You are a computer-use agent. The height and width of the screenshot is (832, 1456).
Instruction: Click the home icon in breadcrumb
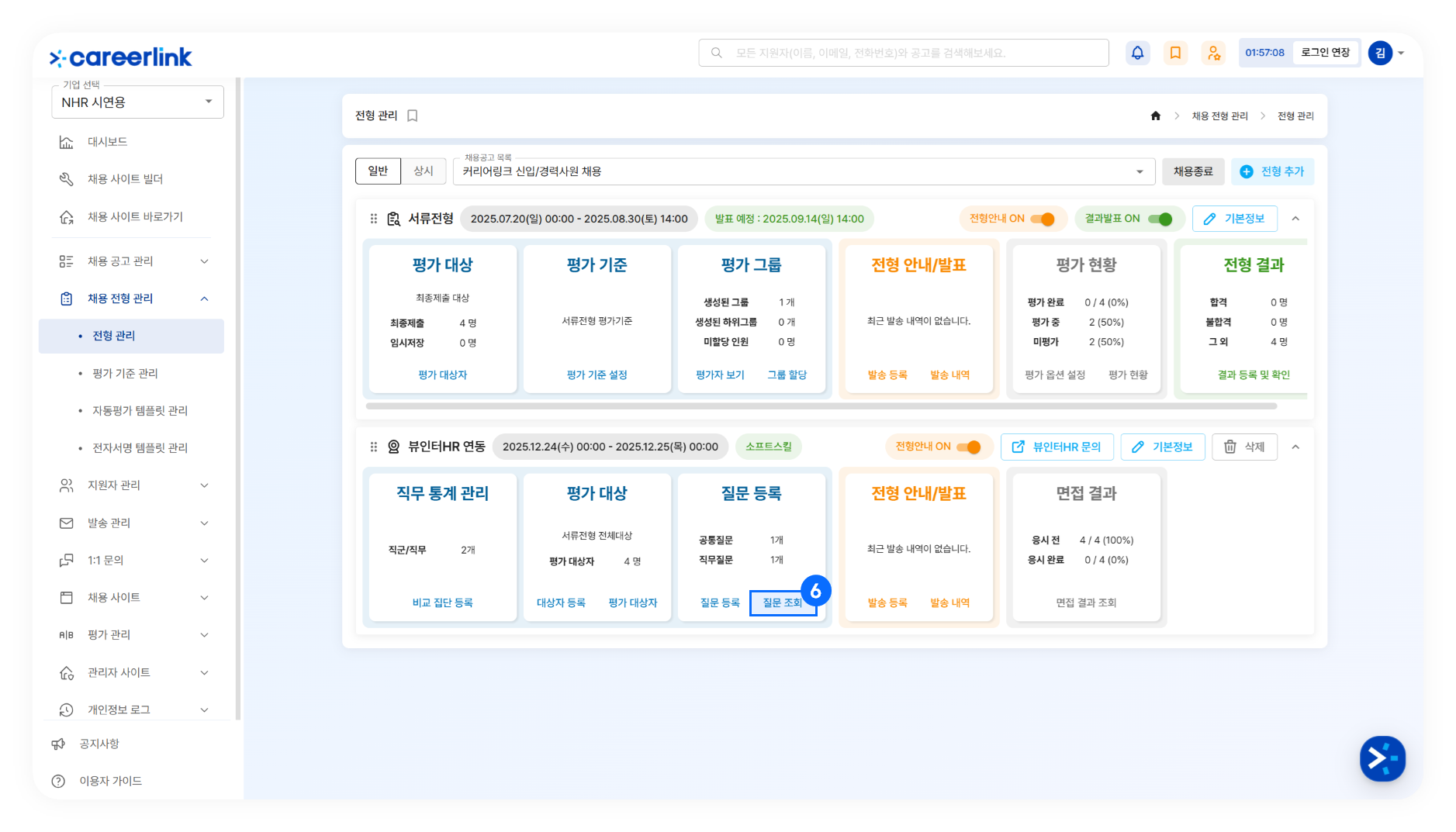point(1155,116)
